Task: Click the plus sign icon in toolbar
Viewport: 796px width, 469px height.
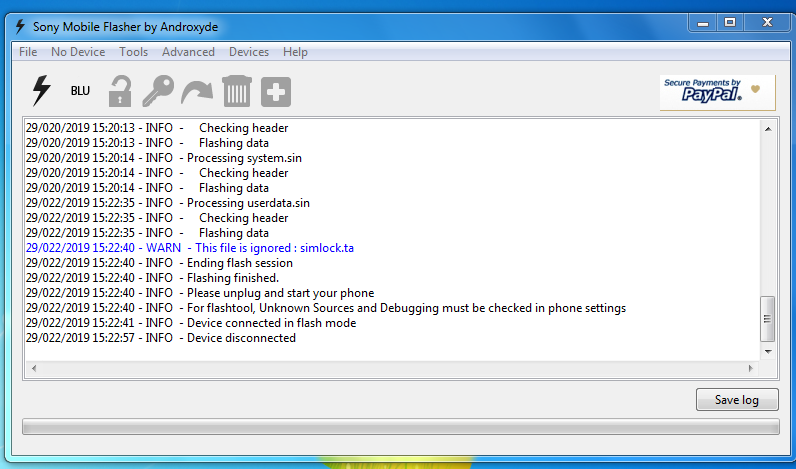Action: pyautogui.click(x=276, y=92)
